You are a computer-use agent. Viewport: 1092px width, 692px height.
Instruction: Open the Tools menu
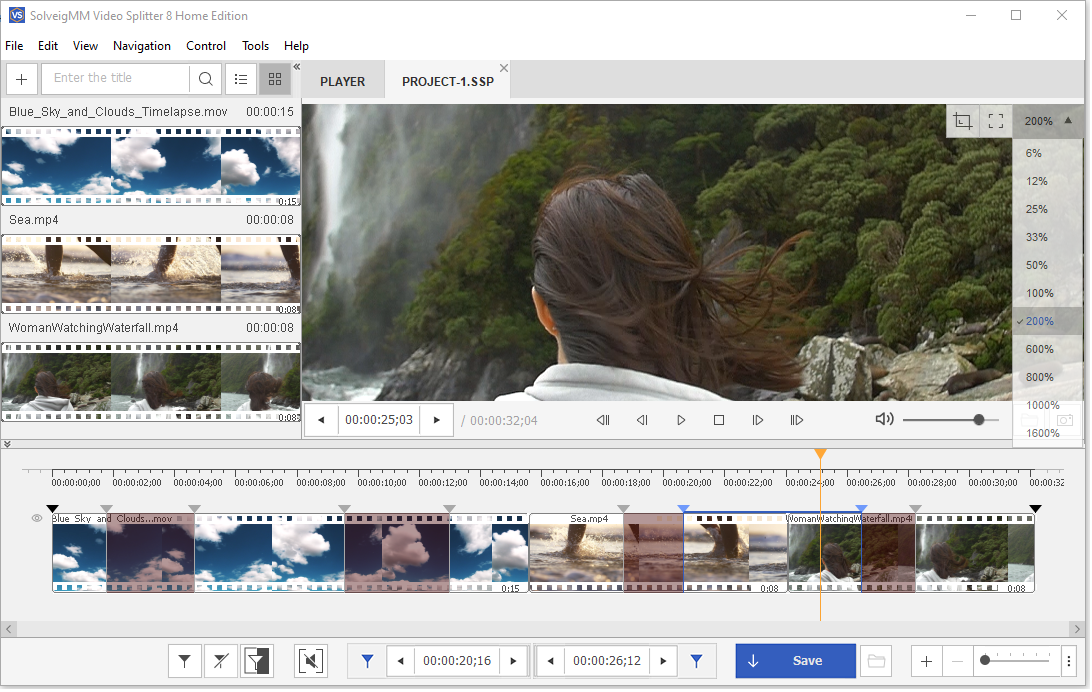255,46
